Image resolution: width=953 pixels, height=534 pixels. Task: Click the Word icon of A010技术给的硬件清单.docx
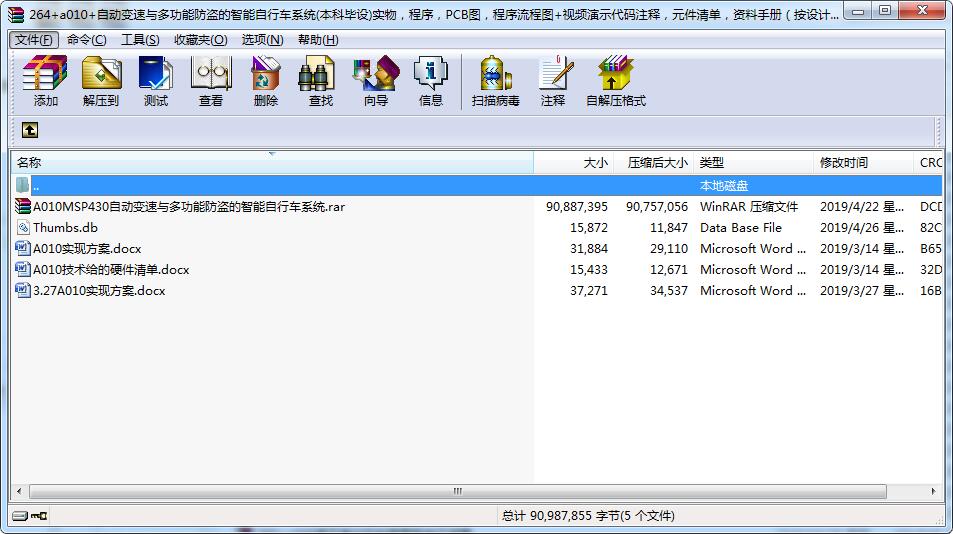pos(22,269)
